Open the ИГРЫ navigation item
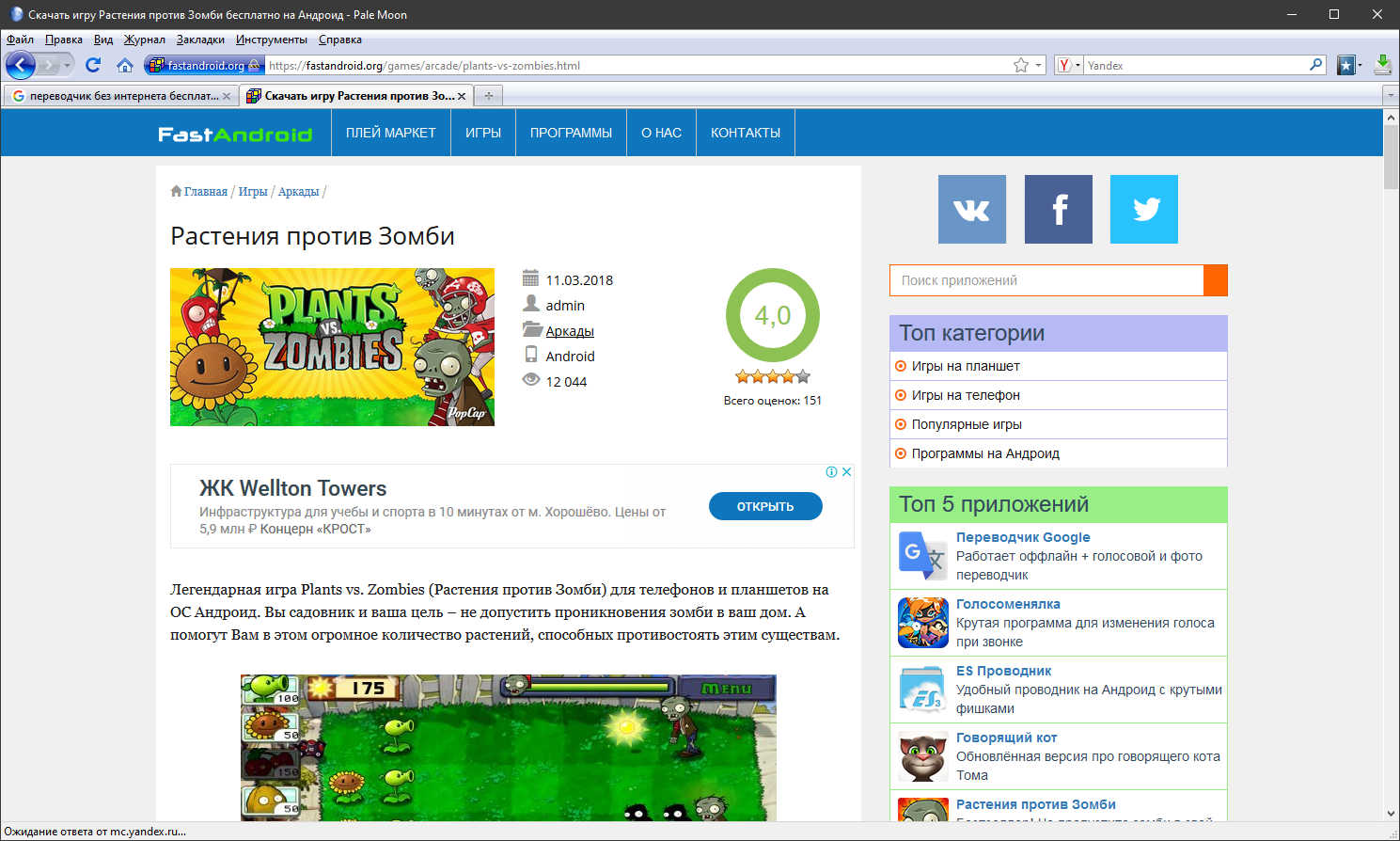The width and height of the screenshot is (1400, 841). click(483, 133)
